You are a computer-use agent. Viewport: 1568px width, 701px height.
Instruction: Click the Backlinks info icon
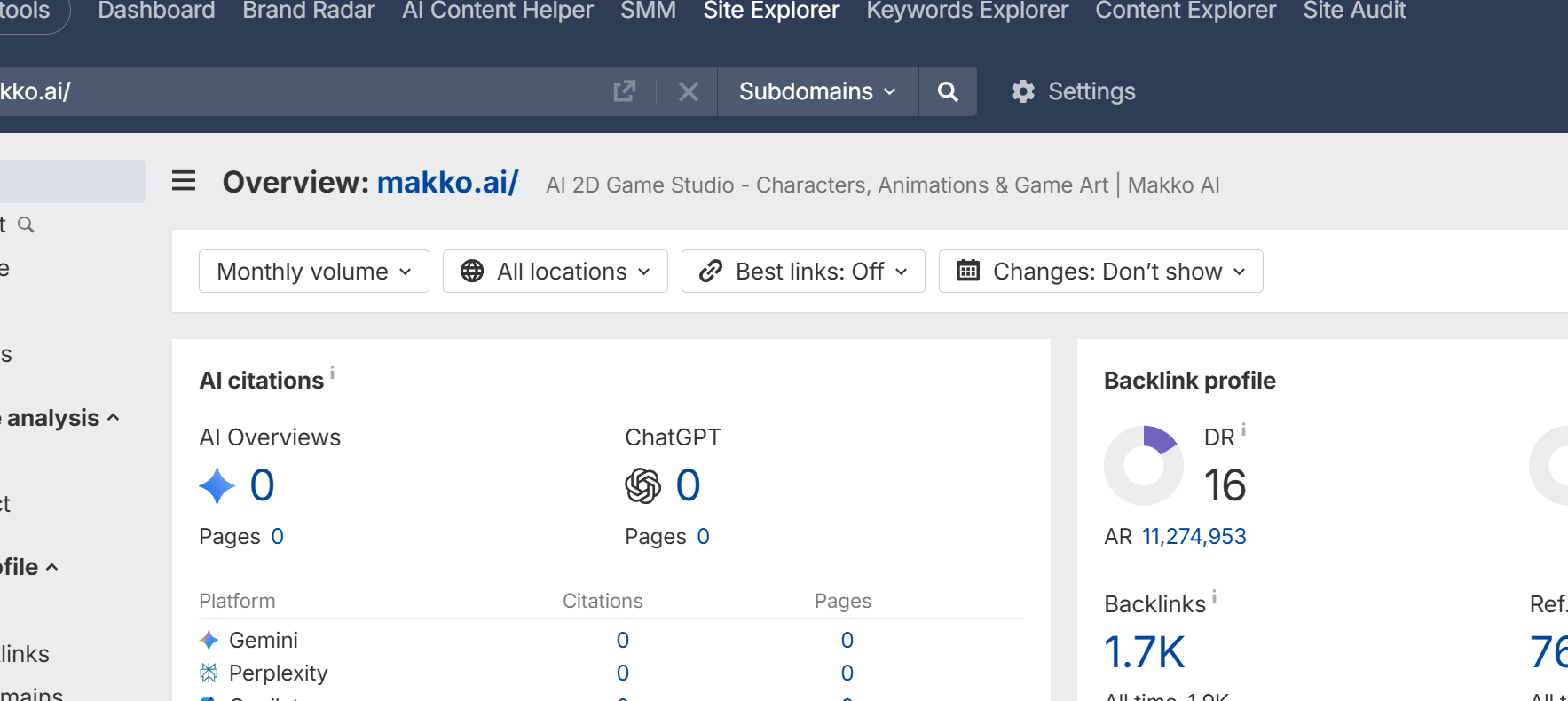coord(1214,596)
